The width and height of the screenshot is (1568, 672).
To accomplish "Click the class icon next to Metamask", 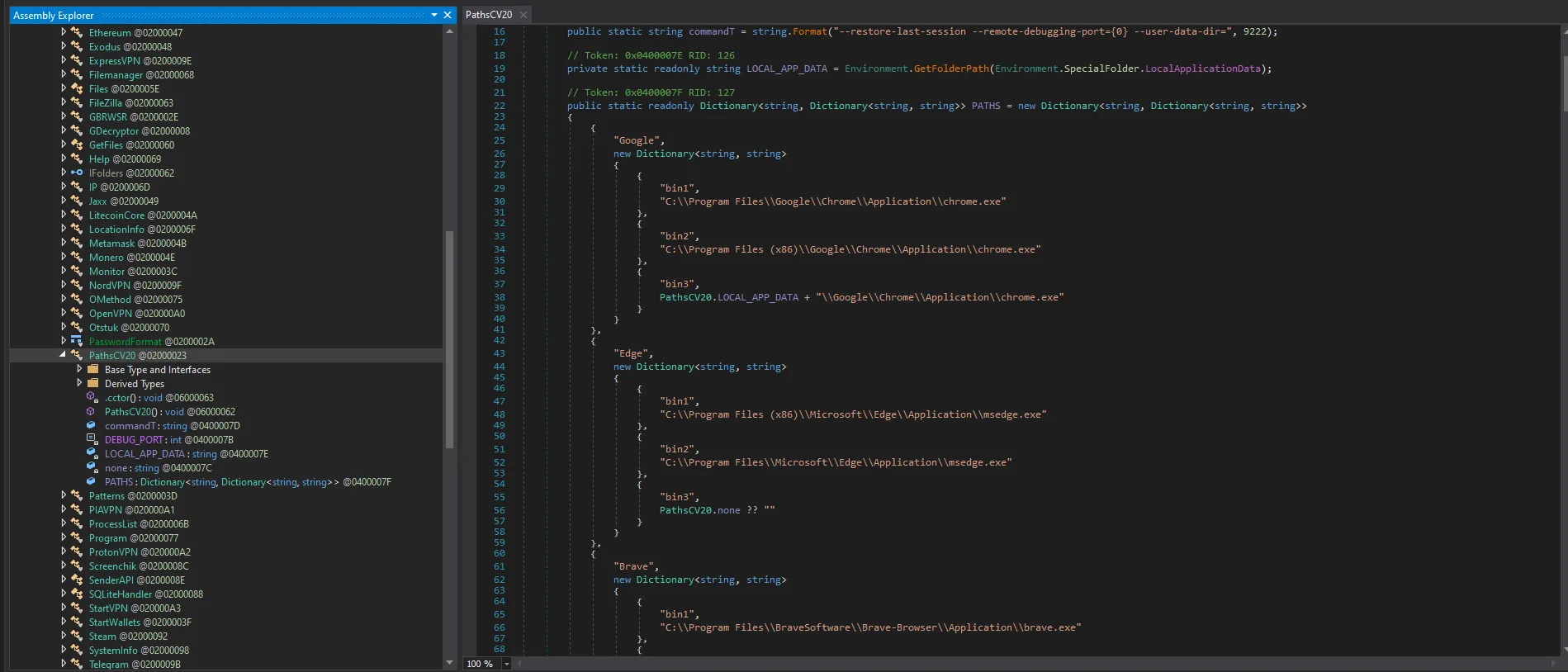I will click(x=76, y=244).
